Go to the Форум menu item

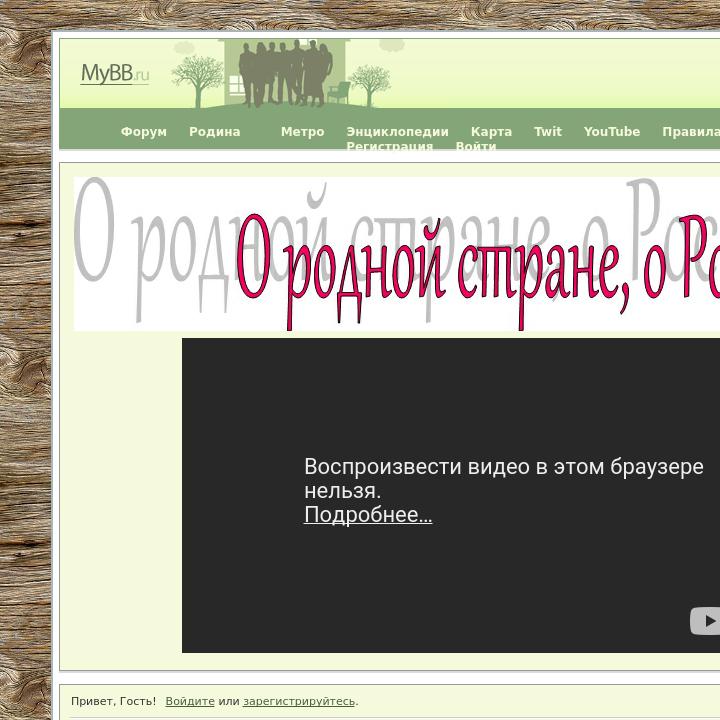tap(144, 132)
